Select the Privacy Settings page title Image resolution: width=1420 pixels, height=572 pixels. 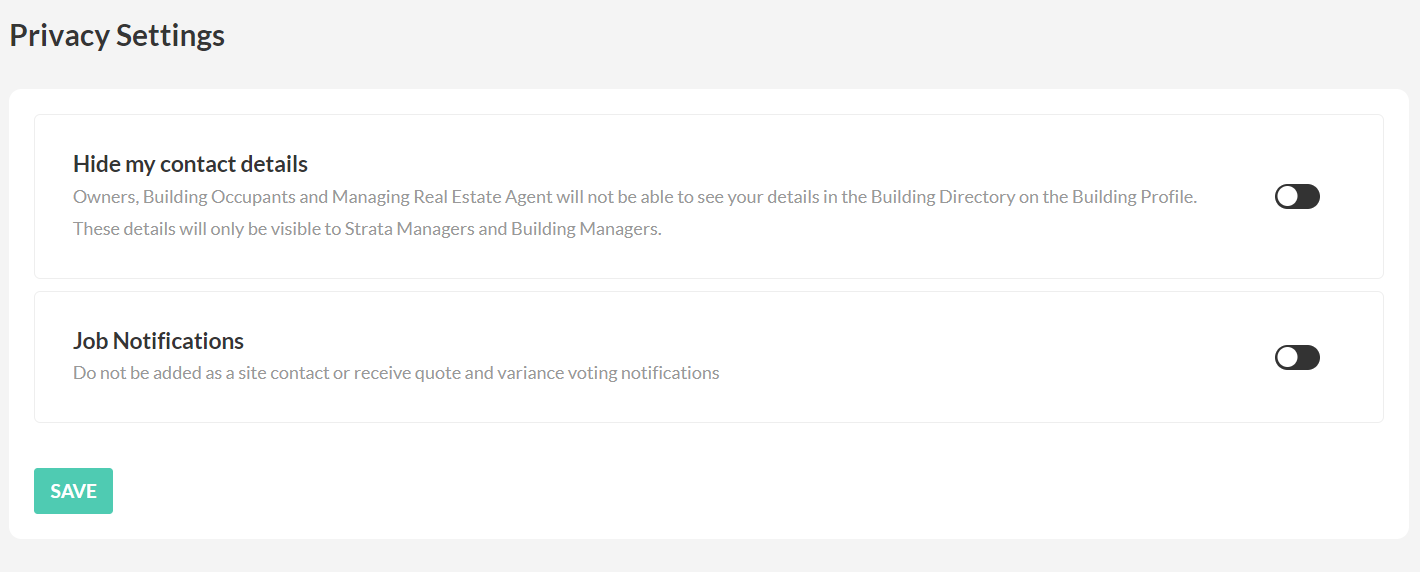117,35
